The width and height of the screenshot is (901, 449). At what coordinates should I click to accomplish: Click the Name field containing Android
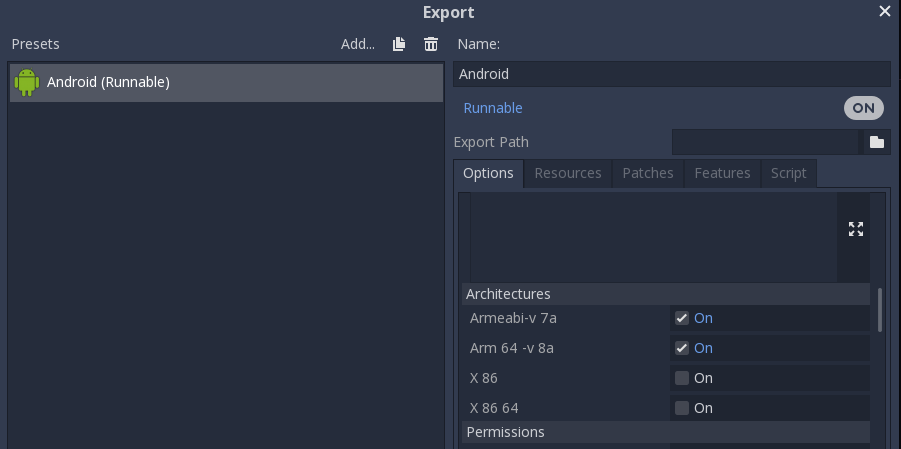672,74
